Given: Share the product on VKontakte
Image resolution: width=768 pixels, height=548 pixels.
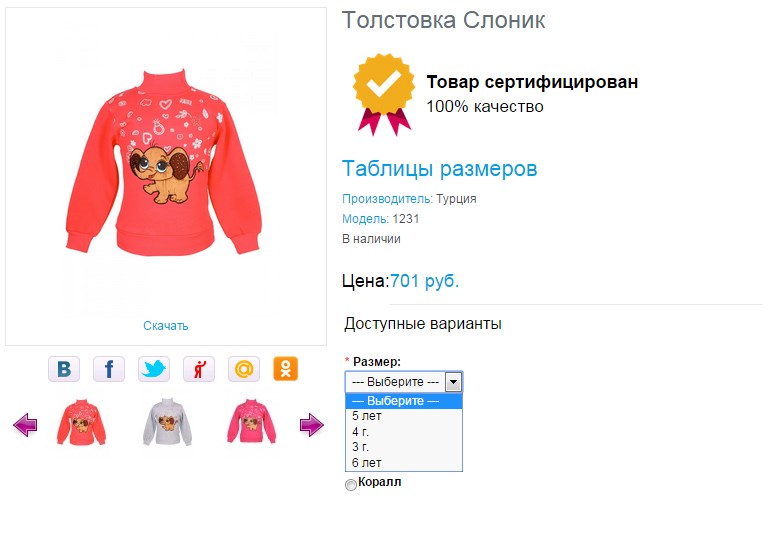Looking at the screenshot, I should (x=64, y=369).
